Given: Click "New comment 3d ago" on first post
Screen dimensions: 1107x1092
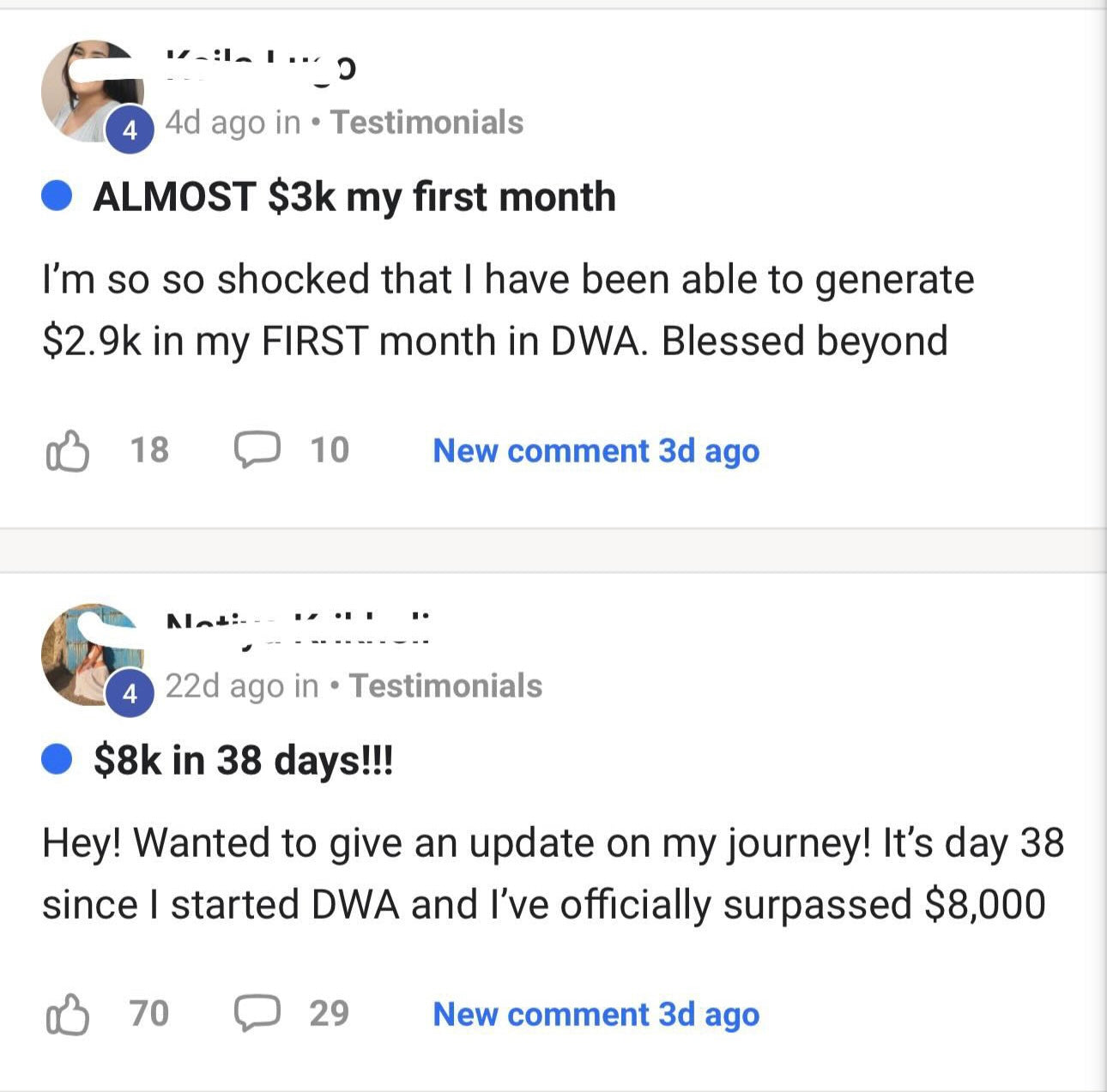Looking at the screenshot, I should 596,451.
